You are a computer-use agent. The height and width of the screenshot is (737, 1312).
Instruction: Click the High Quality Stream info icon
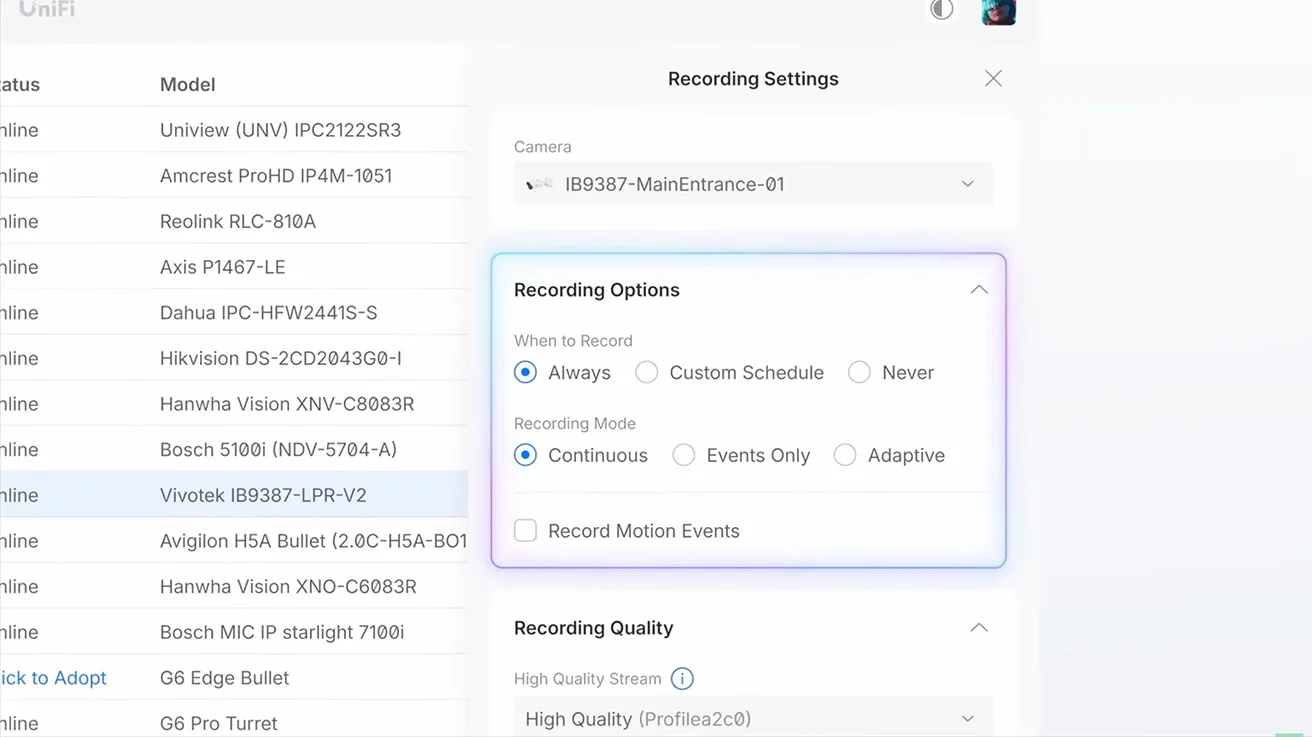click(x=682, y=679)
